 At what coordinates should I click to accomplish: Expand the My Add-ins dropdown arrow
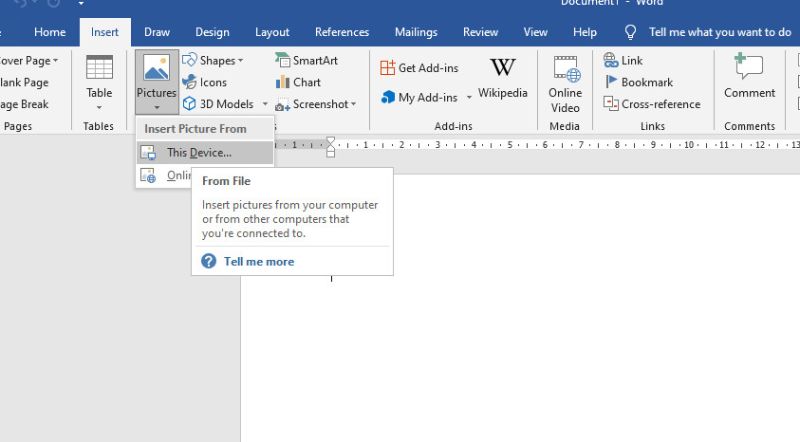[469, 97]
